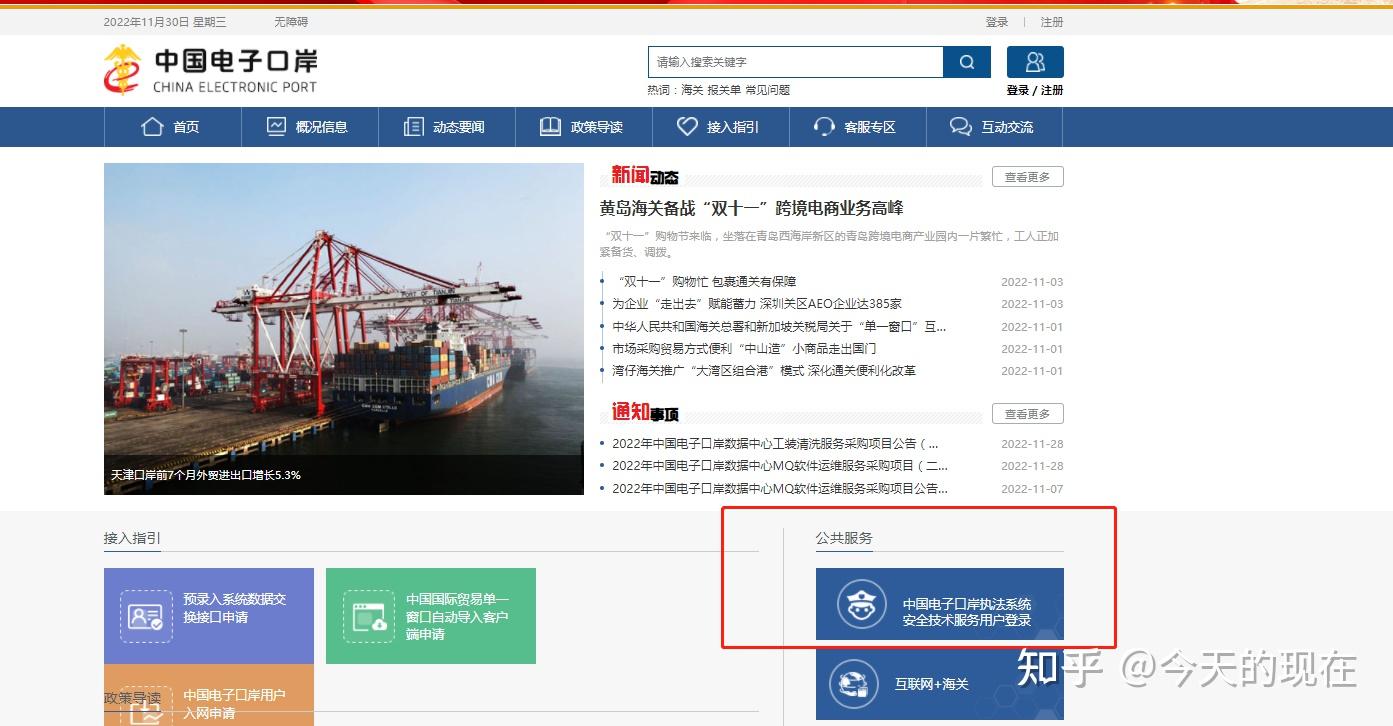
Task: Click the cloud window icon on 单一窗口 tile
Action: click(x=369, y=616)
